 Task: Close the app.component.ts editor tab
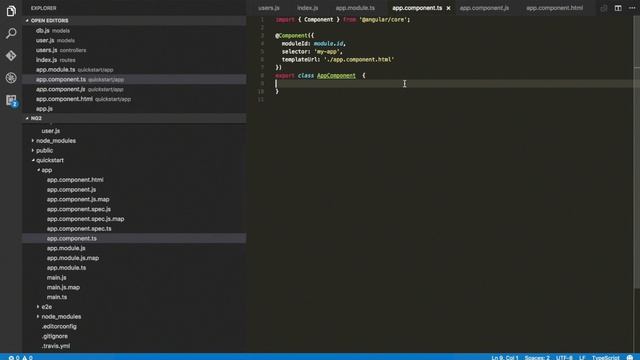click(448, 8)
